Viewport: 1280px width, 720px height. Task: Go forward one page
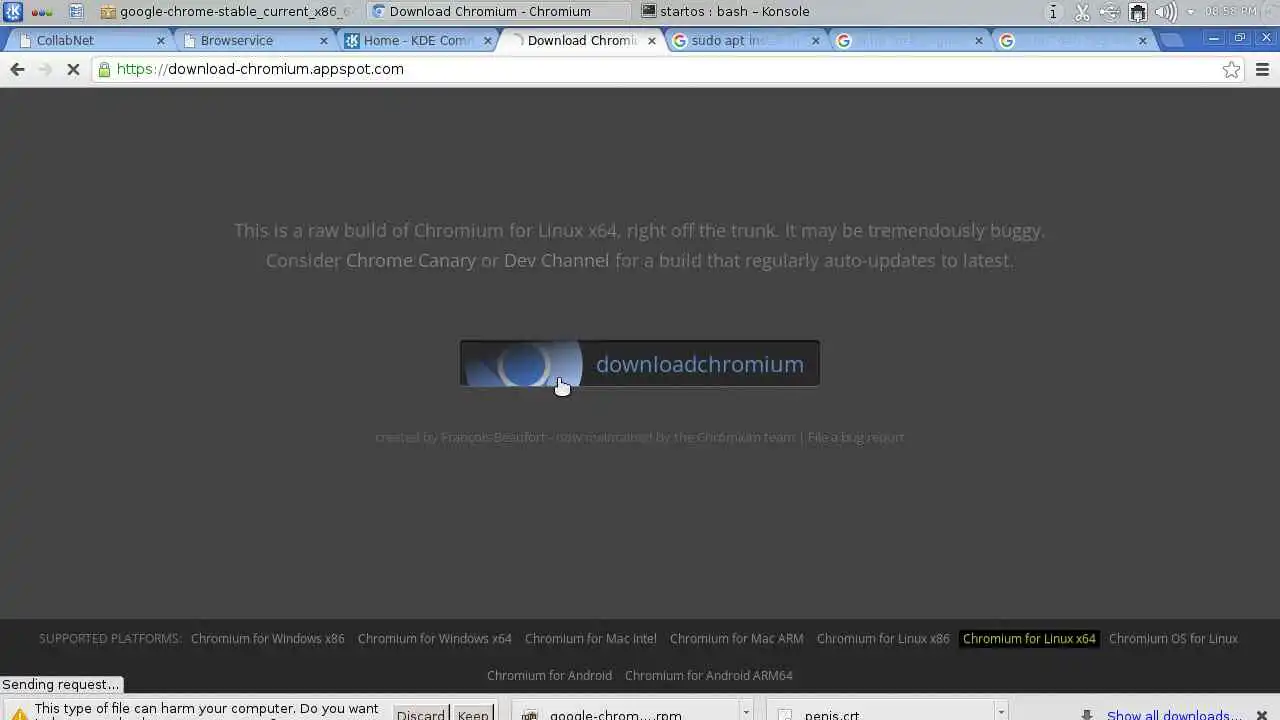pos(45,69)
